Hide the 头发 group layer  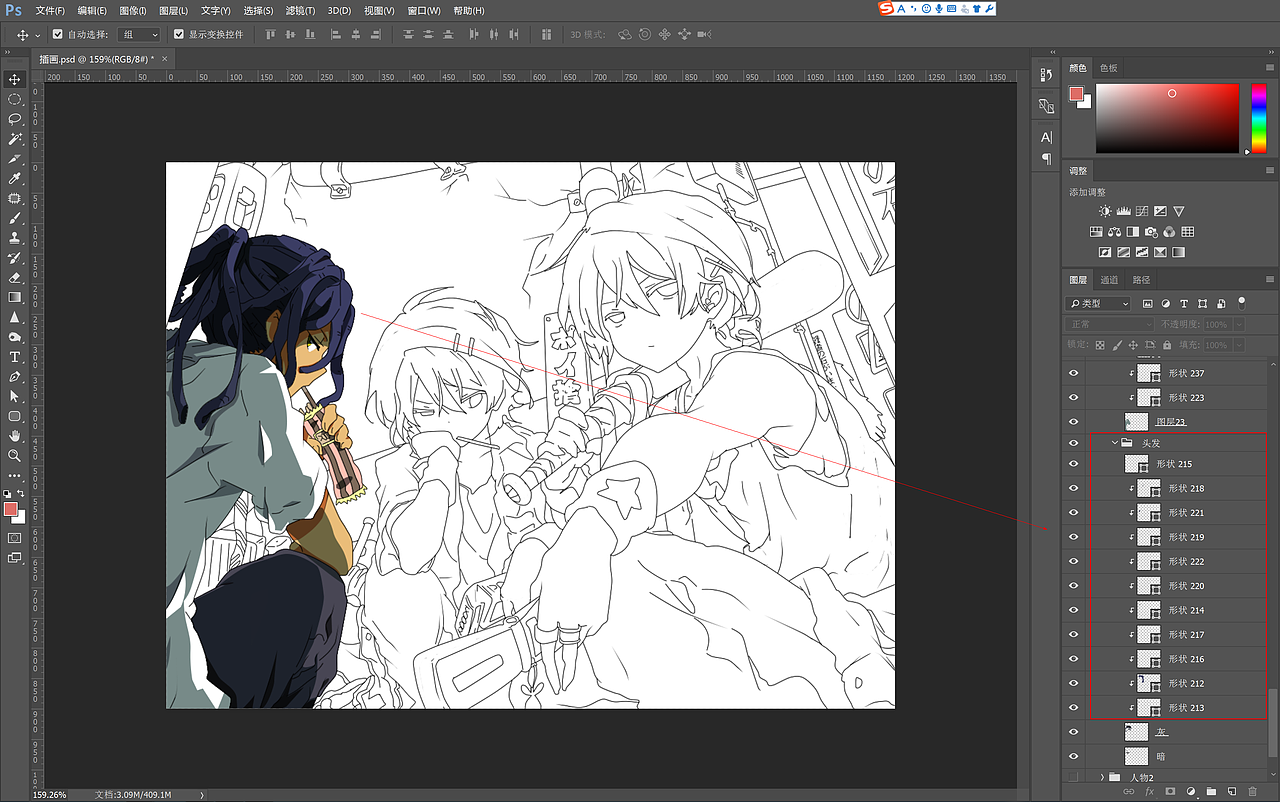(x=1074, y=442)
